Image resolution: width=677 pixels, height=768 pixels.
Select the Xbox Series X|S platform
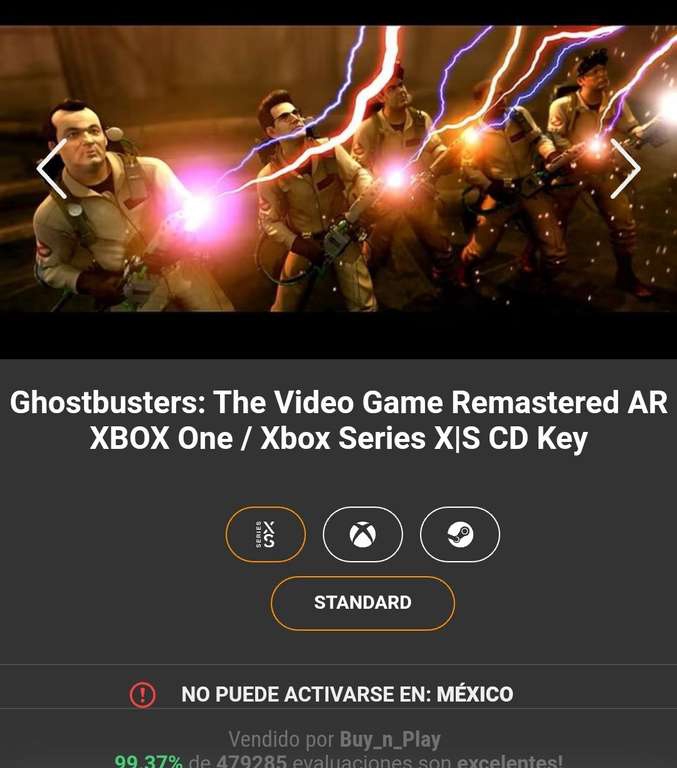click(x=266, y=534)
